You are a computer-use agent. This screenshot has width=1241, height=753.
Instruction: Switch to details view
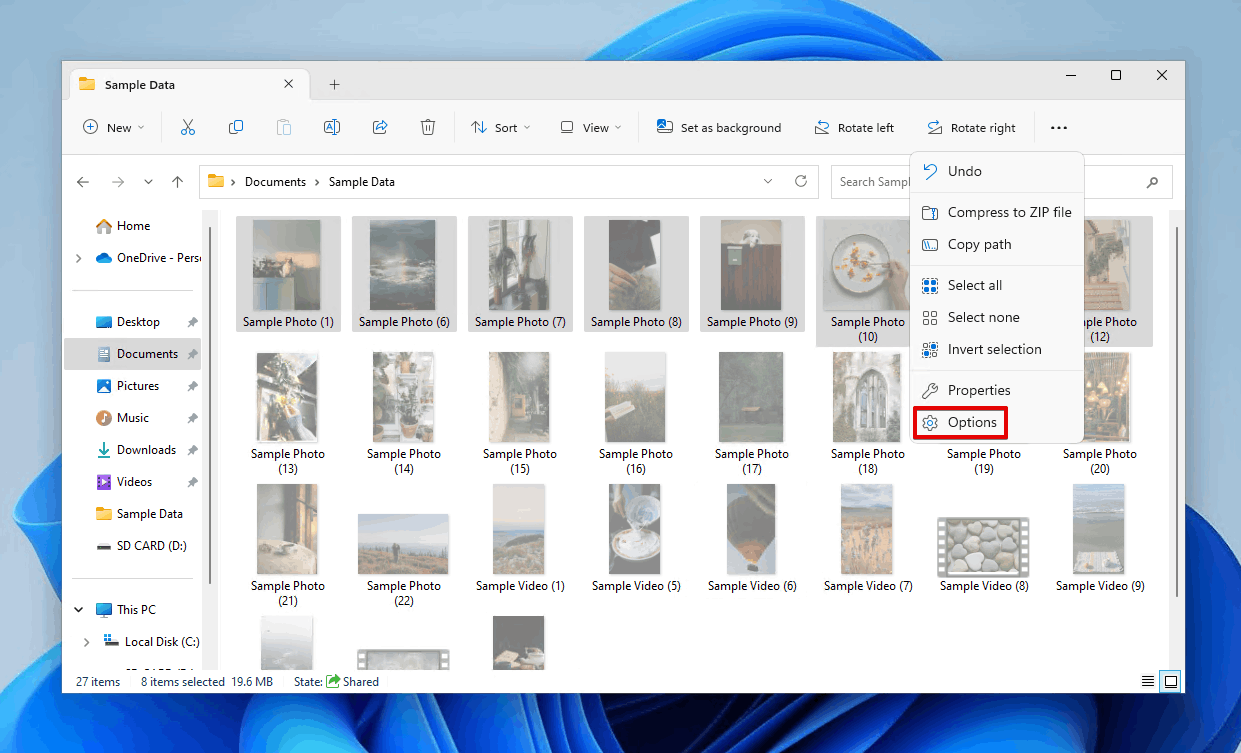tap(1147, 681)
